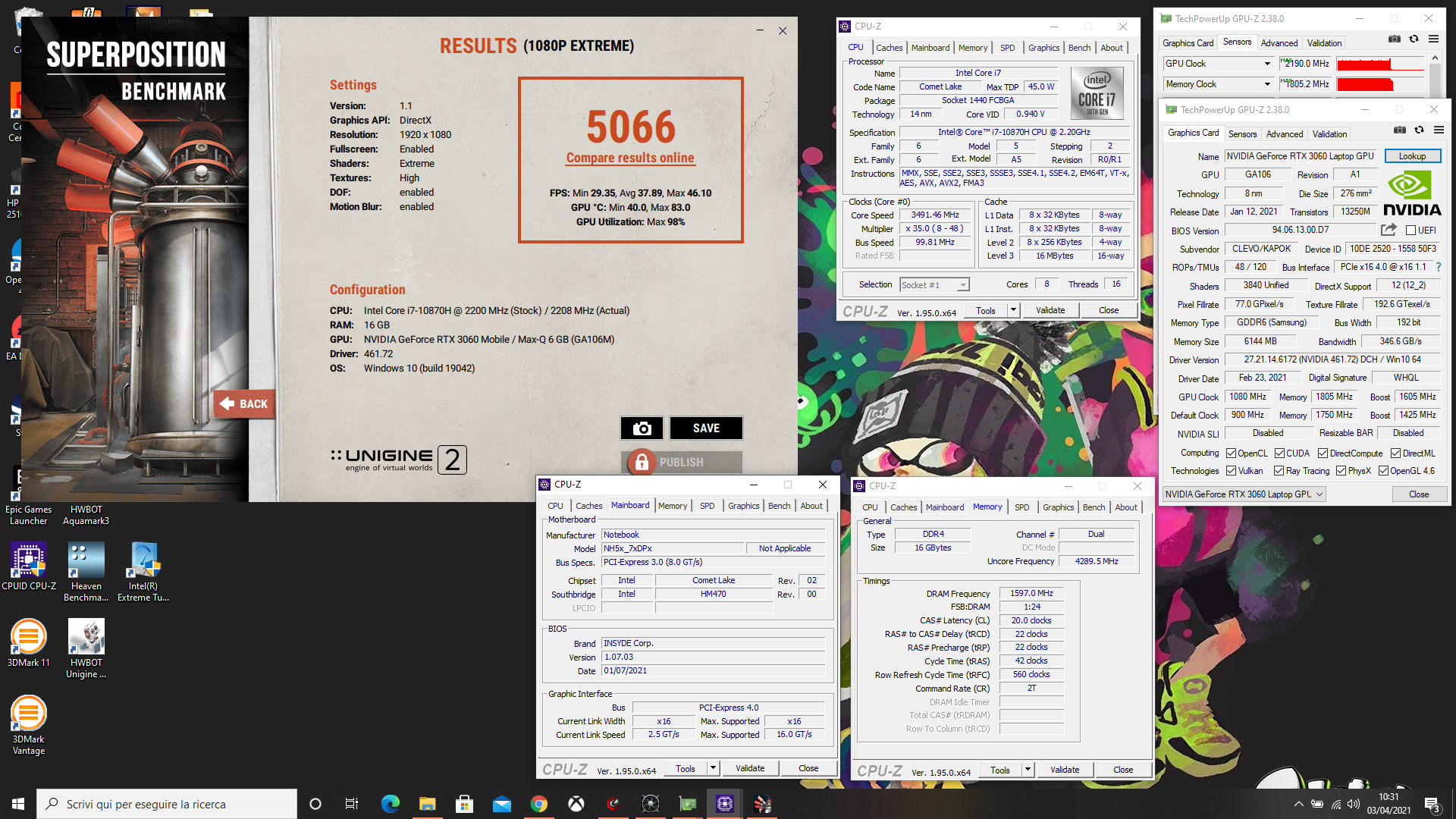Open Validation tab in GPU-Z Sensors window
The width and height of the screenshot is (1456, 819).
coord(1324,42)
